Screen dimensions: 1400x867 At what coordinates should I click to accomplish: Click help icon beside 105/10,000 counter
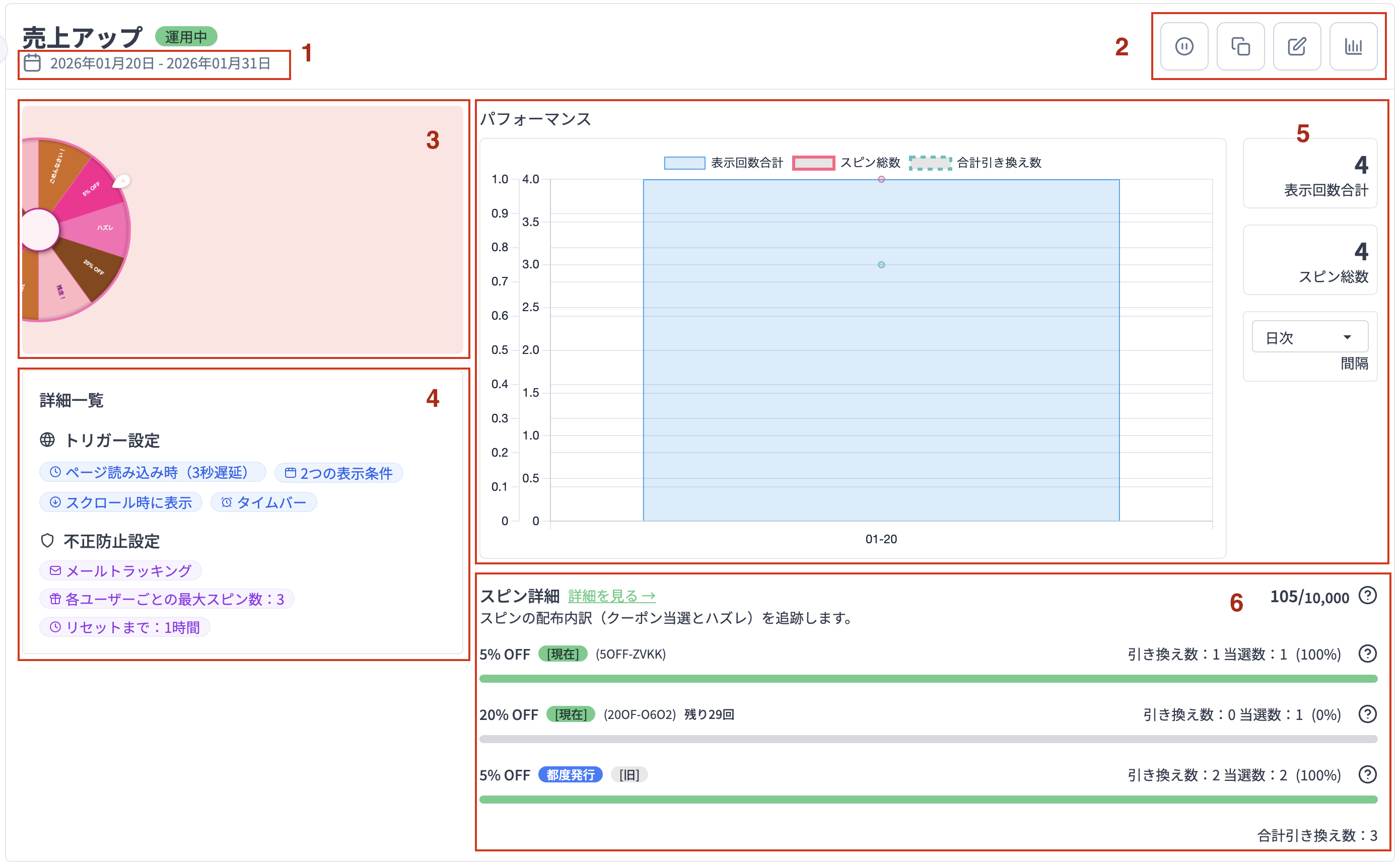click(x=1367, y=596)
